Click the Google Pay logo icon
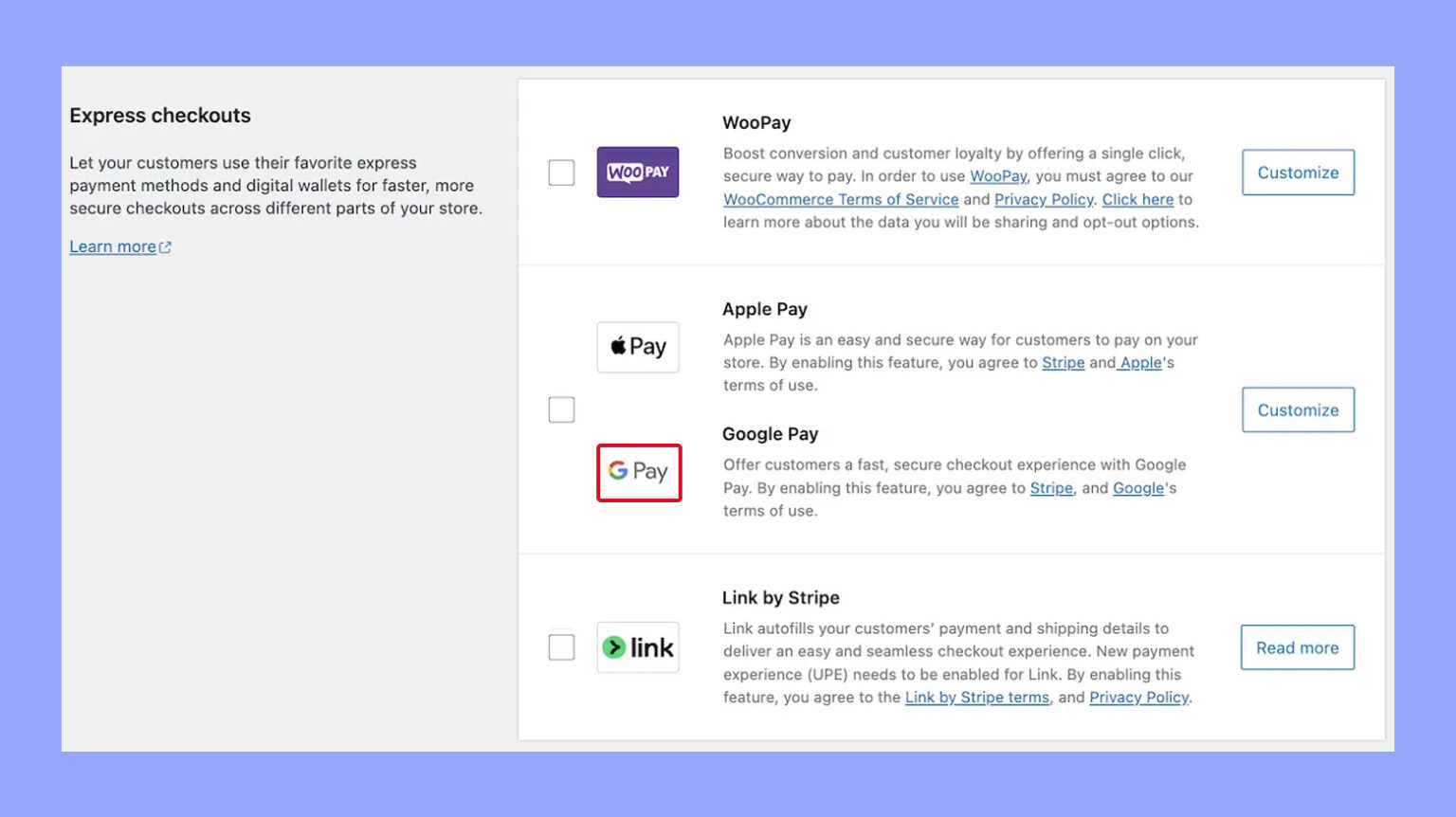 (x=637, y=472)
